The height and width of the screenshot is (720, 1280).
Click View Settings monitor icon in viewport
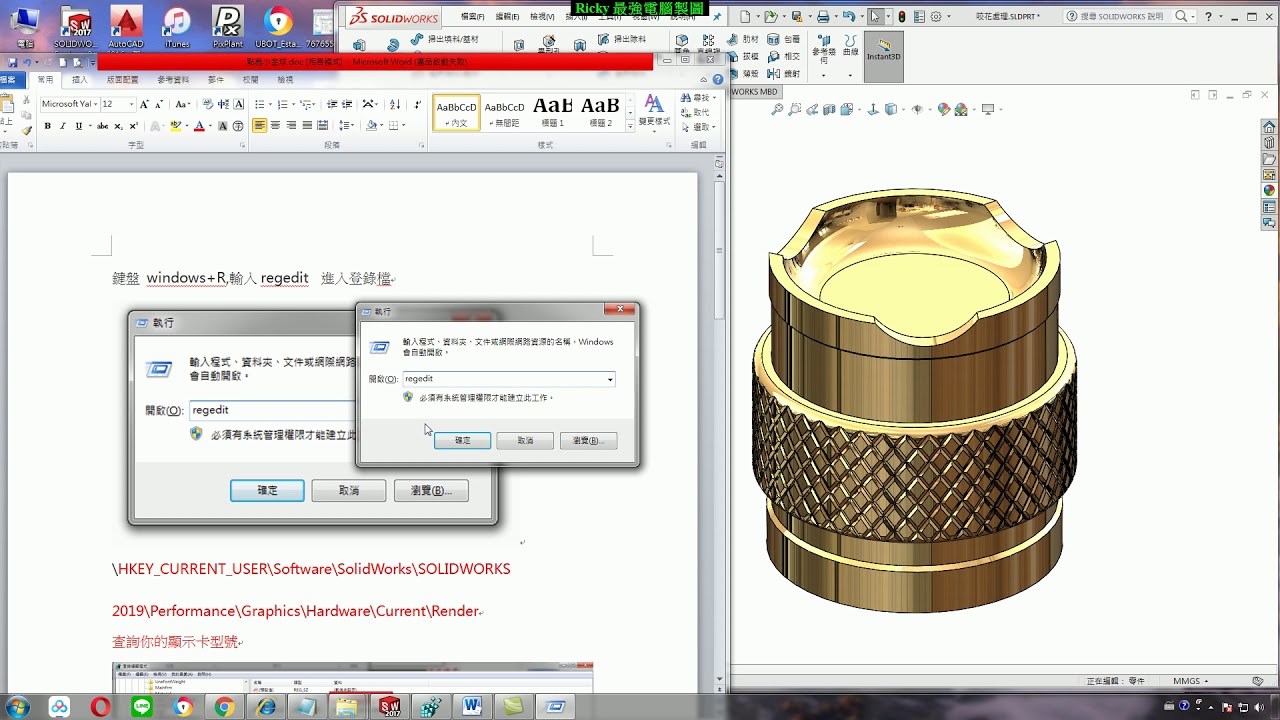[x=988, y=110]
